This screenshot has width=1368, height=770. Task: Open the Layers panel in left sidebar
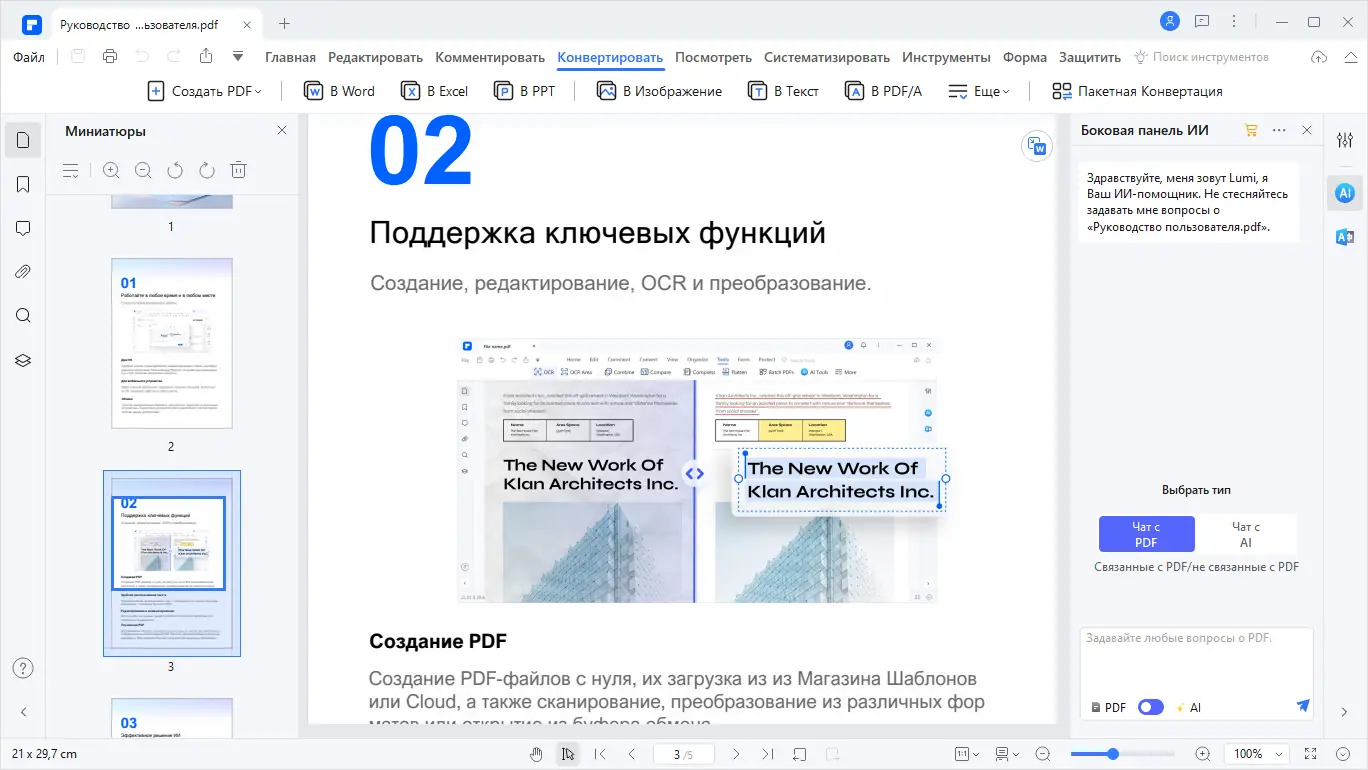pos(22,360)
